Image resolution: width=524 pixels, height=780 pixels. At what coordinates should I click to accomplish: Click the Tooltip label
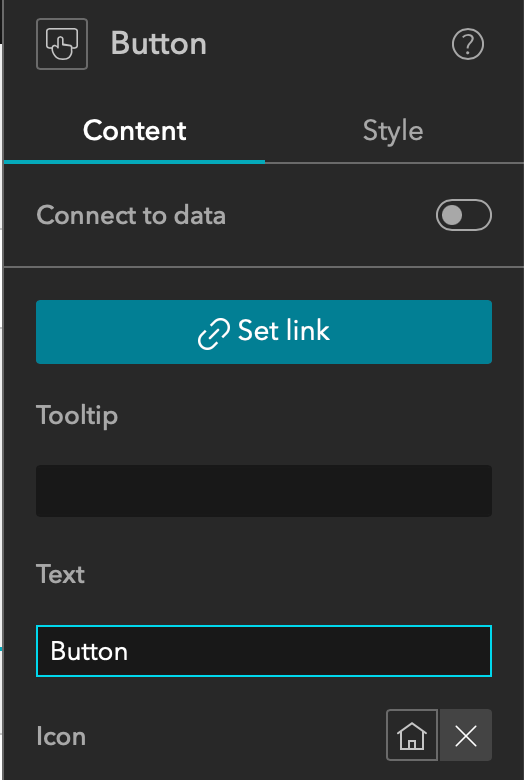[77, 415]
